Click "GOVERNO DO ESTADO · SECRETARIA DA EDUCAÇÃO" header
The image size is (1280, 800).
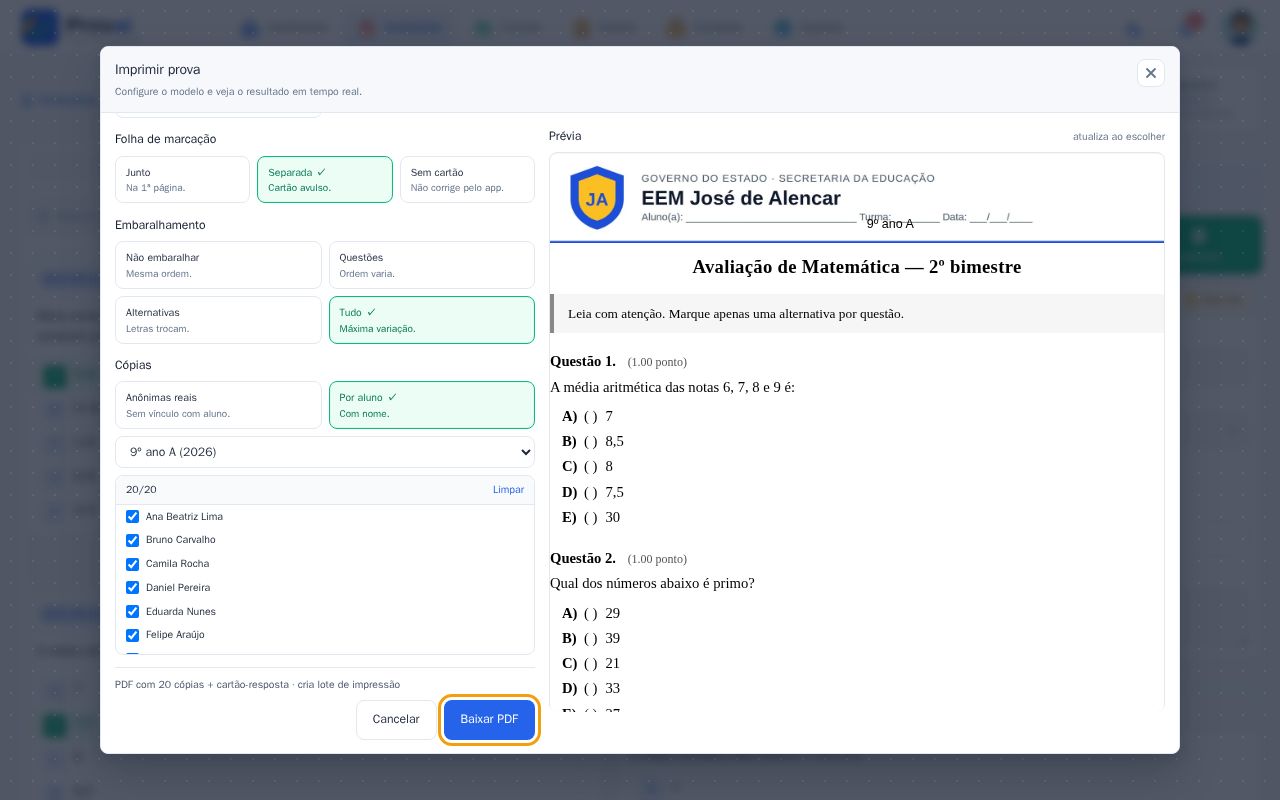click(x=788, y=178)
